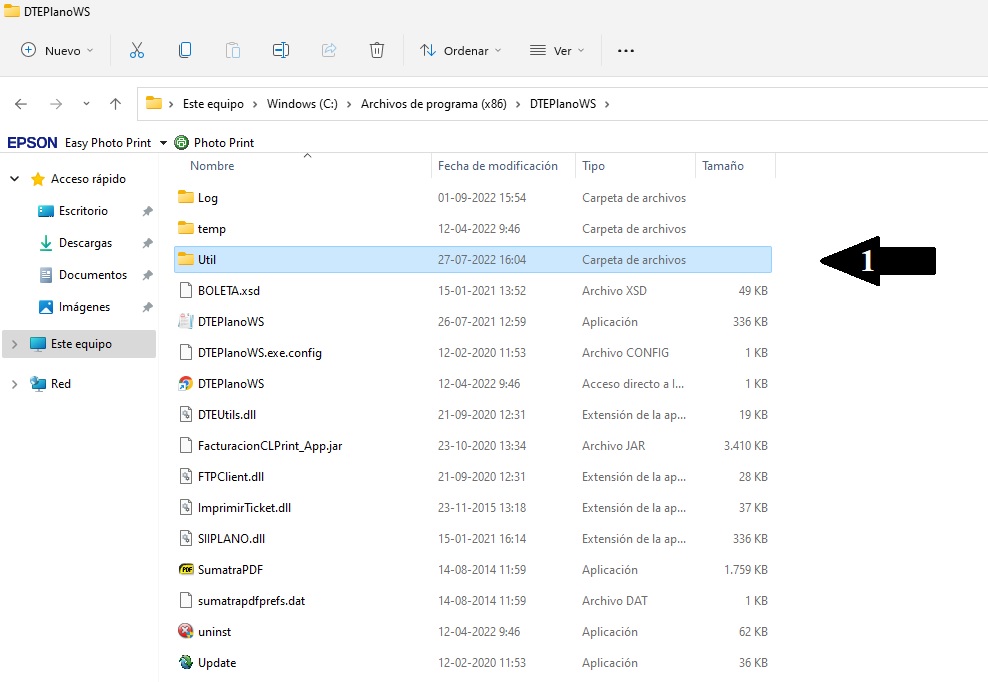
Task: Open the more options ellipsis menu
Action: pyautogui.click(x=626, y=50)
